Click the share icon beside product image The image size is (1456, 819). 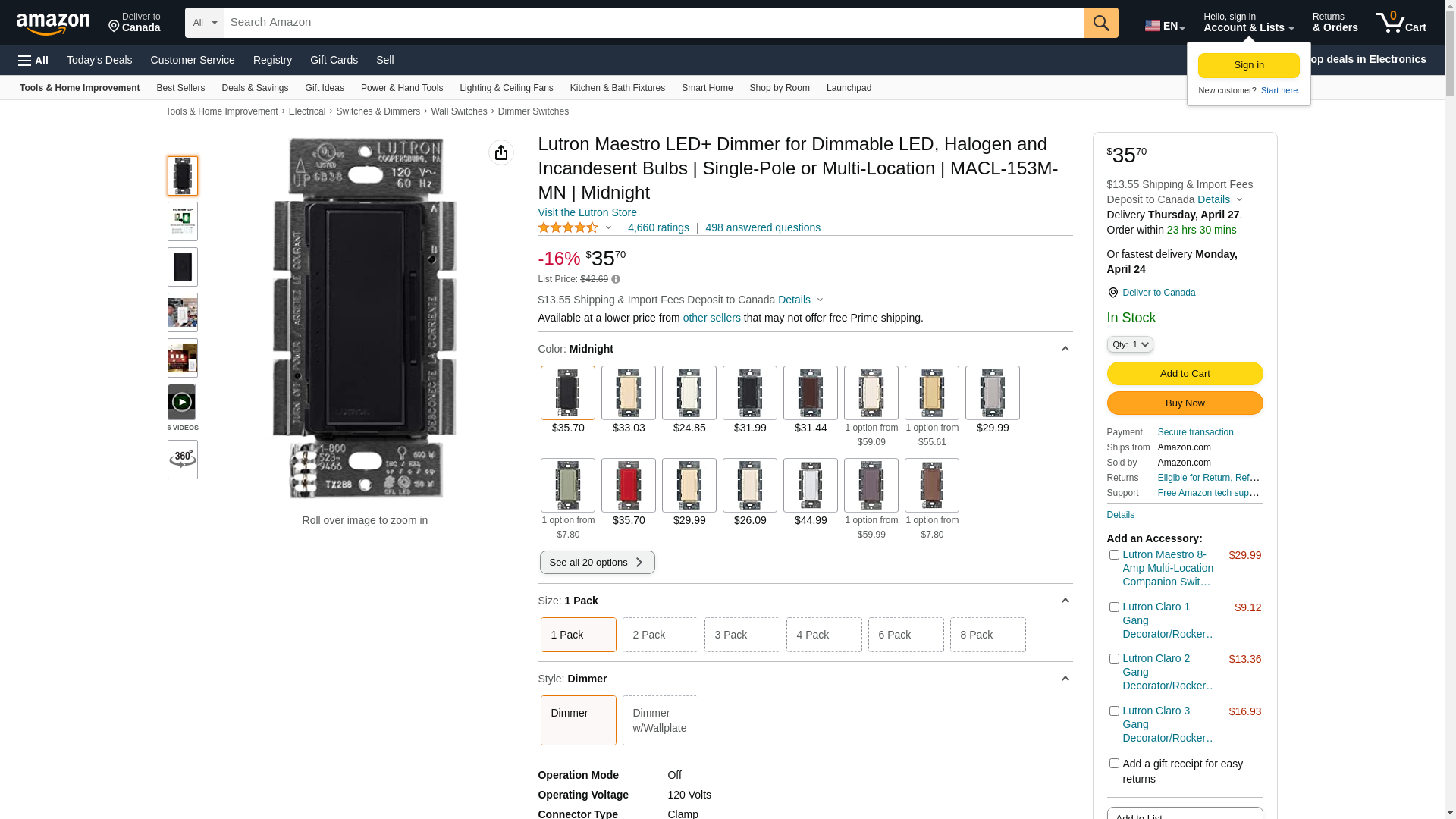point(500,152)
